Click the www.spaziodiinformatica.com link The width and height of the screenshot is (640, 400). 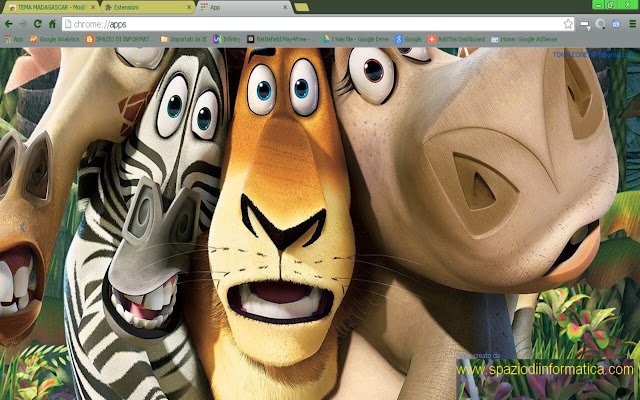click(545, 370)
